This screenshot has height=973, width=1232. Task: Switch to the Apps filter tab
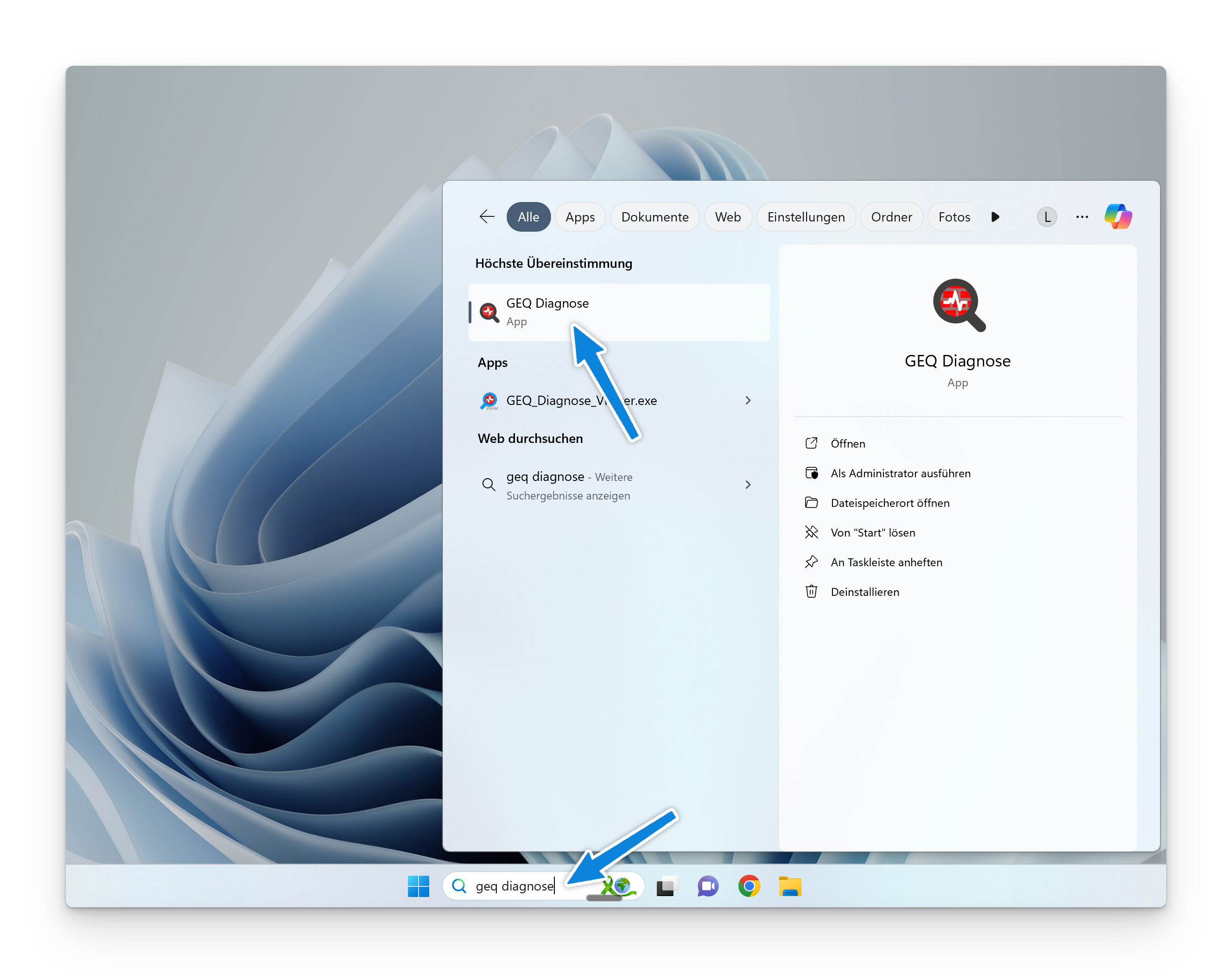[579, 217]
